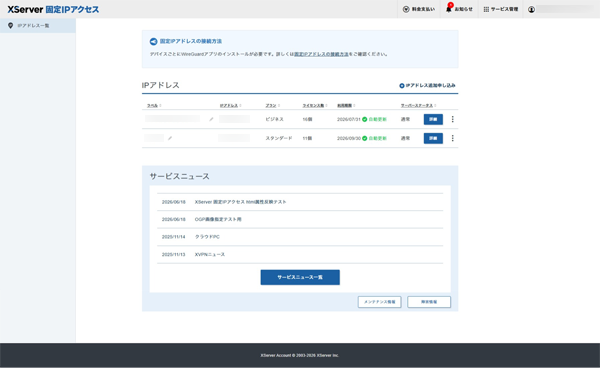Open the サービス管理 menu
The image size is (600, 368).
click(501, 9)
